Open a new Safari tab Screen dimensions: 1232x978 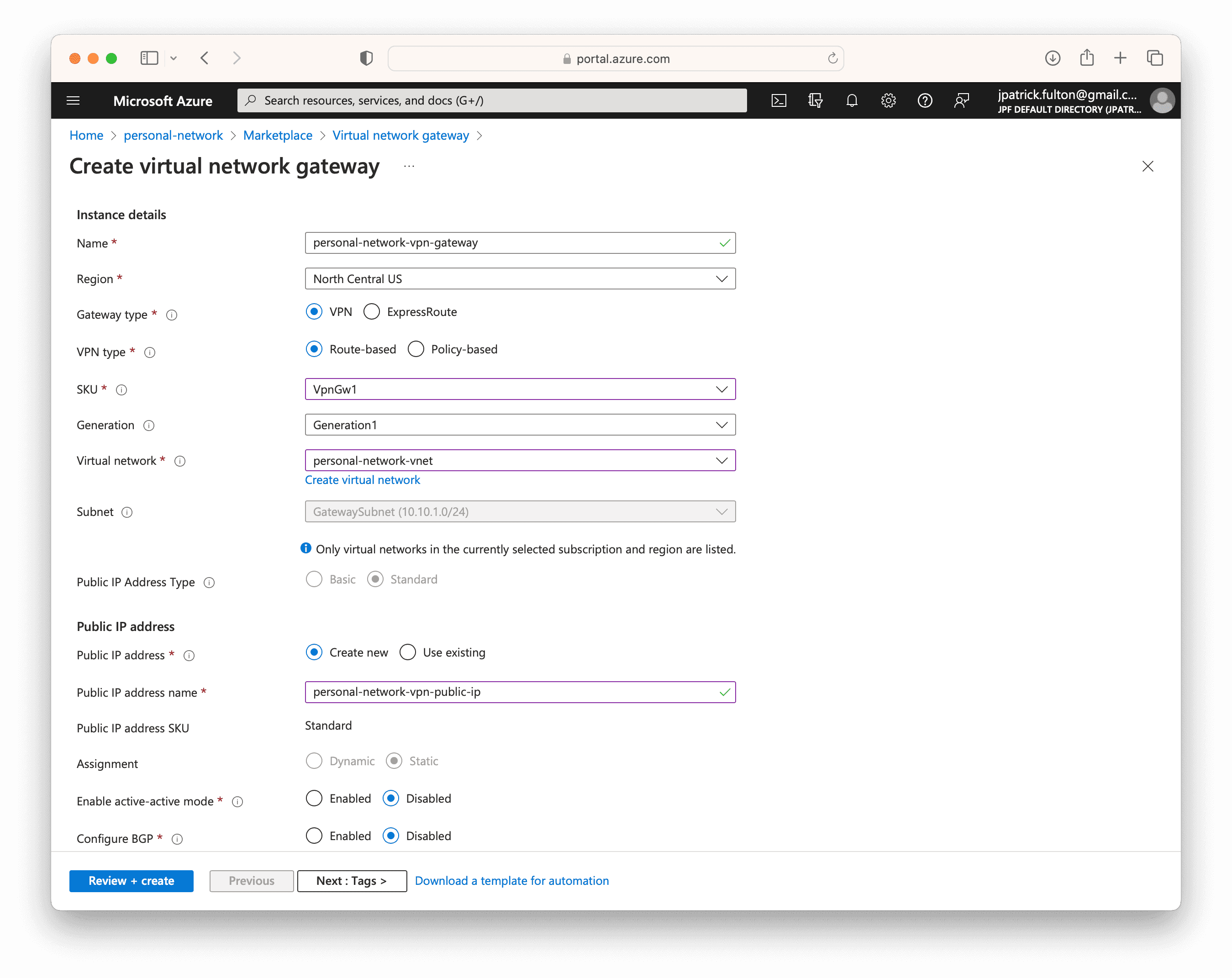(x=1120, y=58)
